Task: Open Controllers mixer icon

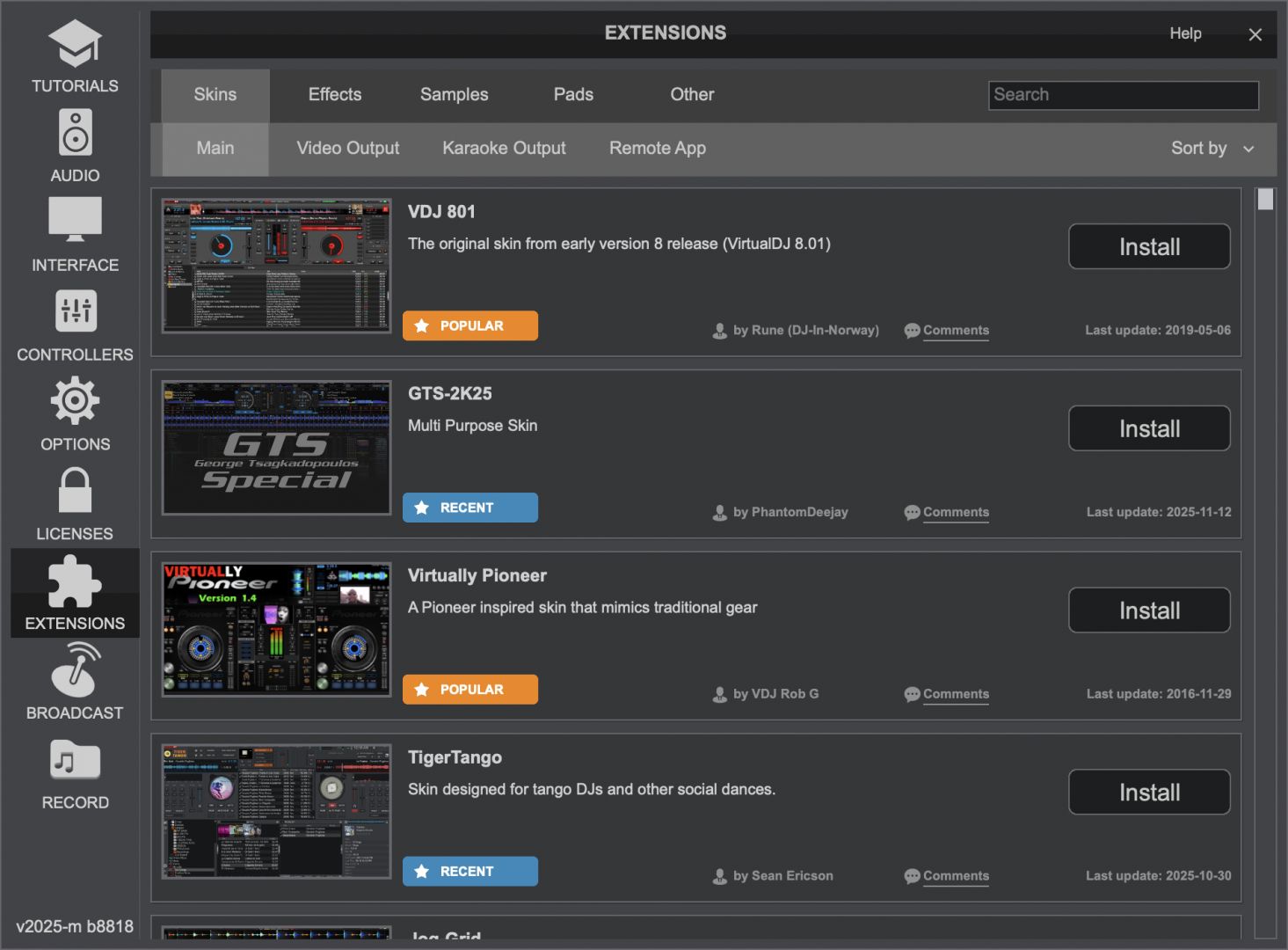Action: pyautogui.click(x=75, y=311)
